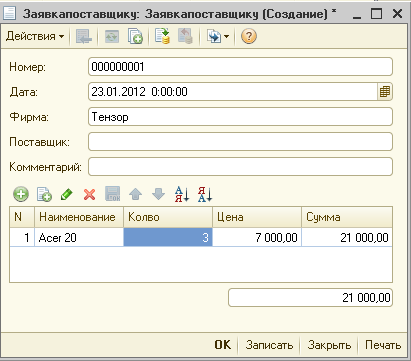The height and width of the screenshot is (361, 411).
Task: Click the Сумма column header
Action: tap(347, 217)
